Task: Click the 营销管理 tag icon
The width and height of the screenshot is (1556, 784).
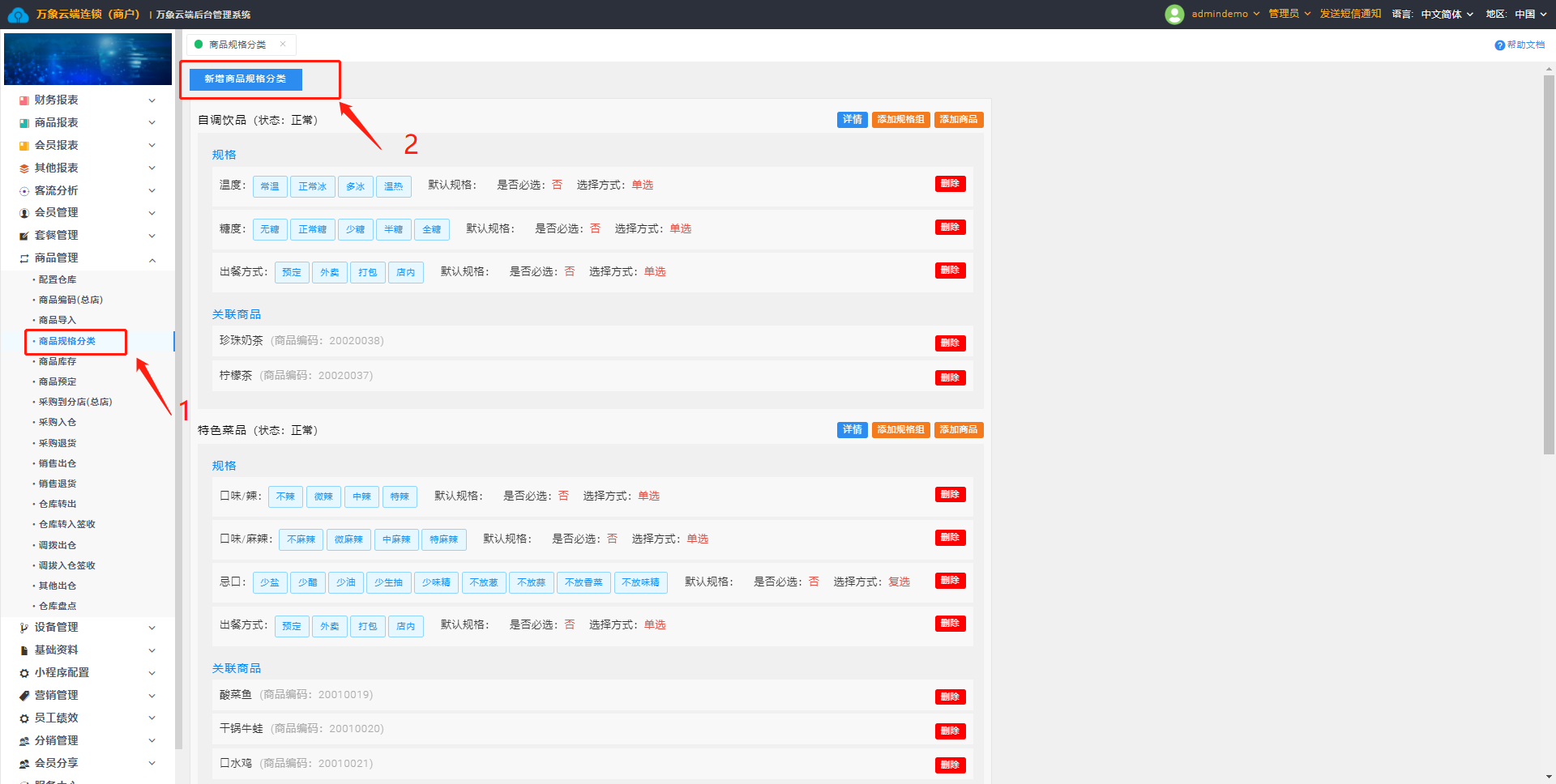Action: point(24,696)
